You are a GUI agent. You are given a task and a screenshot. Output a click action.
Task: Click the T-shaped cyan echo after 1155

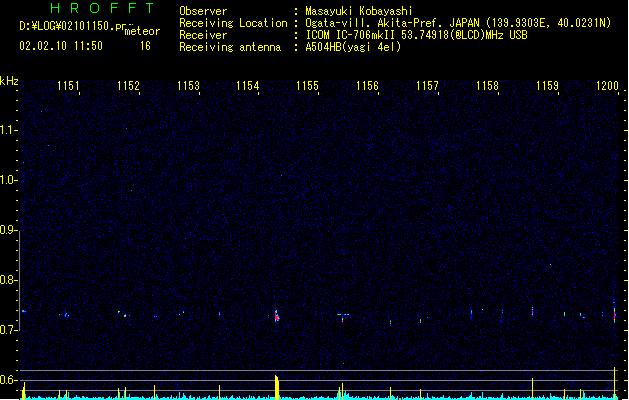click(x=343, y=317)
